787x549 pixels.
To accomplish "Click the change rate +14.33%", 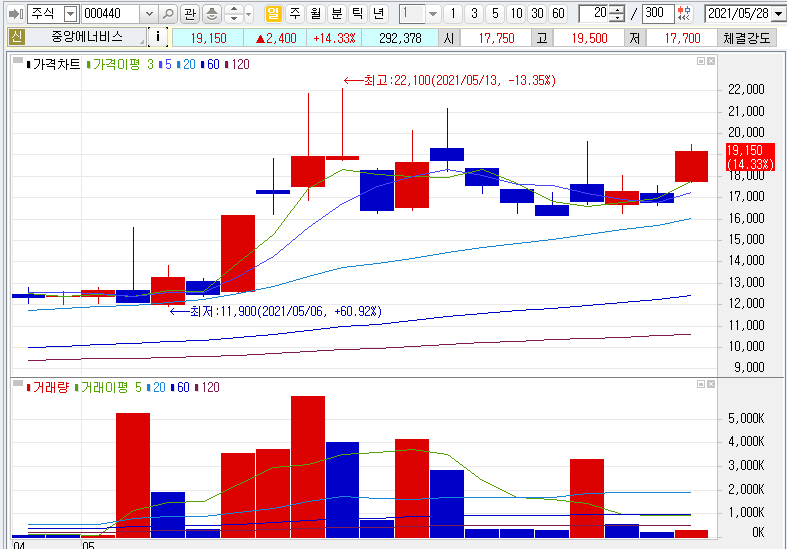I will tap(334, 38).
